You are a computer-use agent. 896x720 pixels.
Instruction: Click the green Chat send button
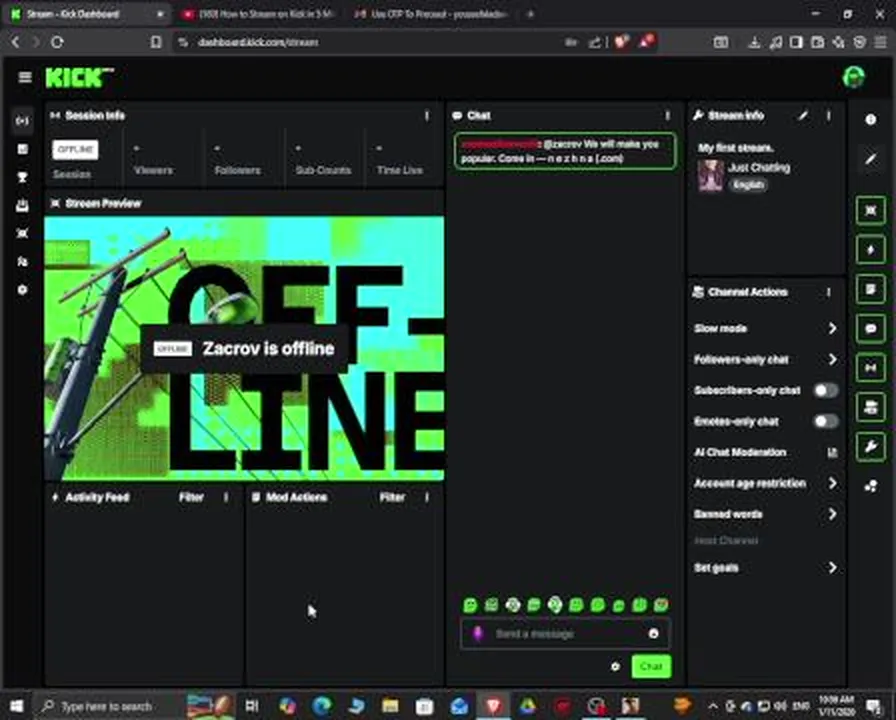tap(651, 666)
